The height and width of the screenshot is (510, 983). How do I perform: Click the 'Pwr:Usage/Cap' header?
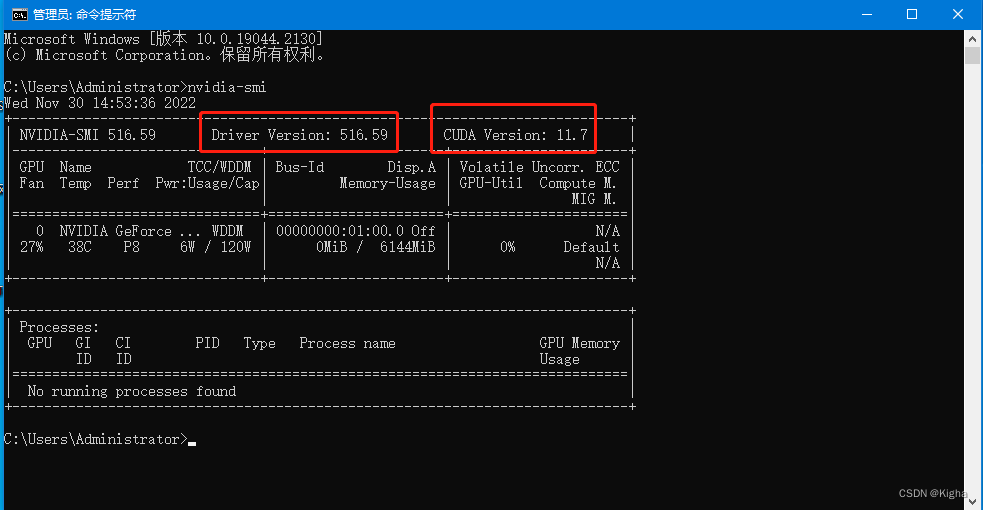[208, 183]
